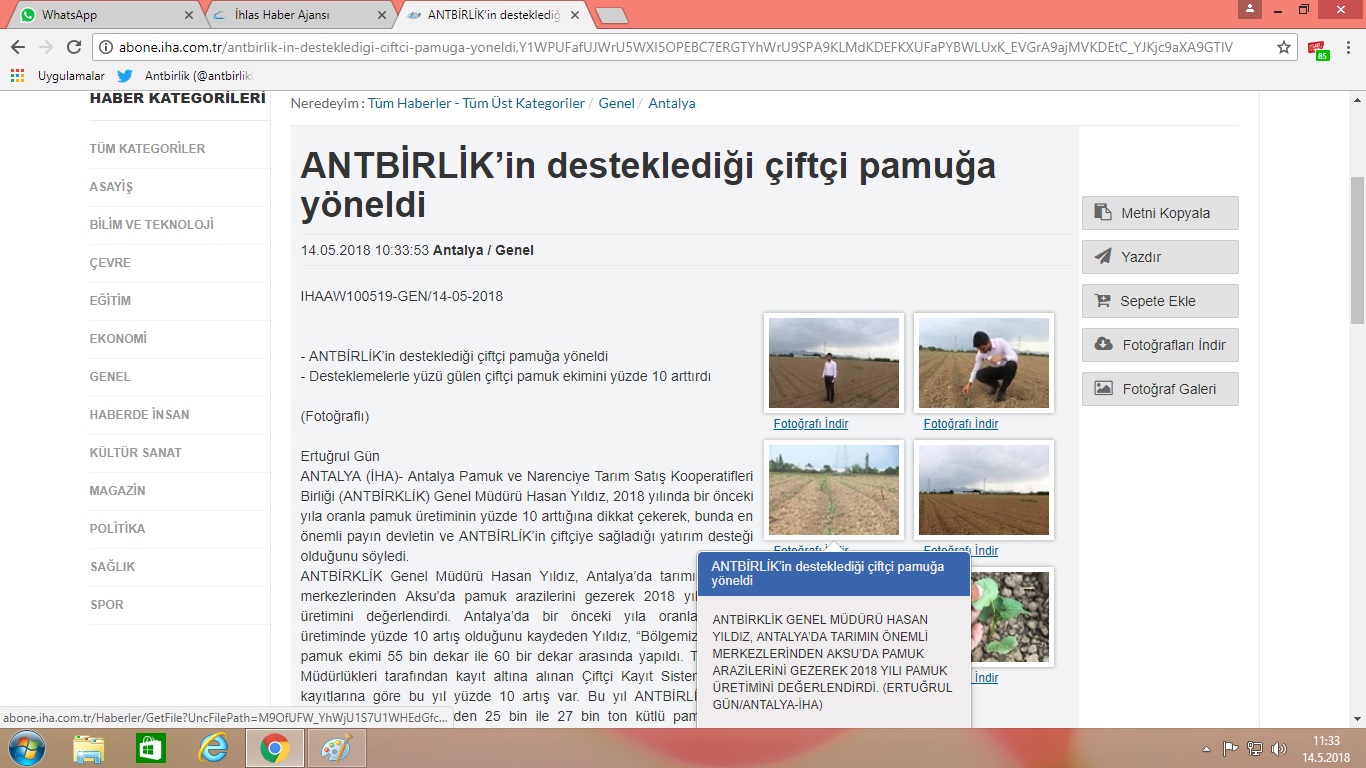Open File Explorer from the taskbar
The height and width of the screenshot is (768, 1366).
pyautogui.click(x=89, y=748)
